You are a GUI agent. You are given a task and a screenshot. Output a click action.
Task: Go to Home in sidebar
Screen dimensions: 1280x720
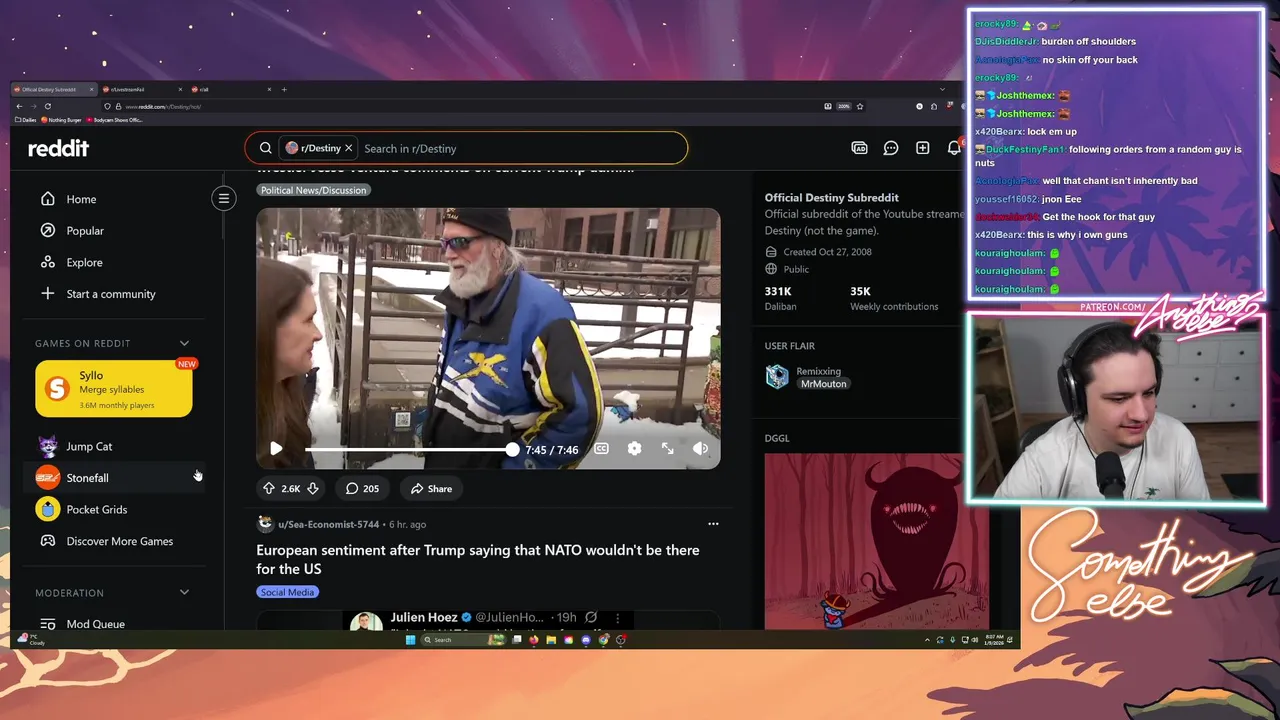tap(113, 199)
